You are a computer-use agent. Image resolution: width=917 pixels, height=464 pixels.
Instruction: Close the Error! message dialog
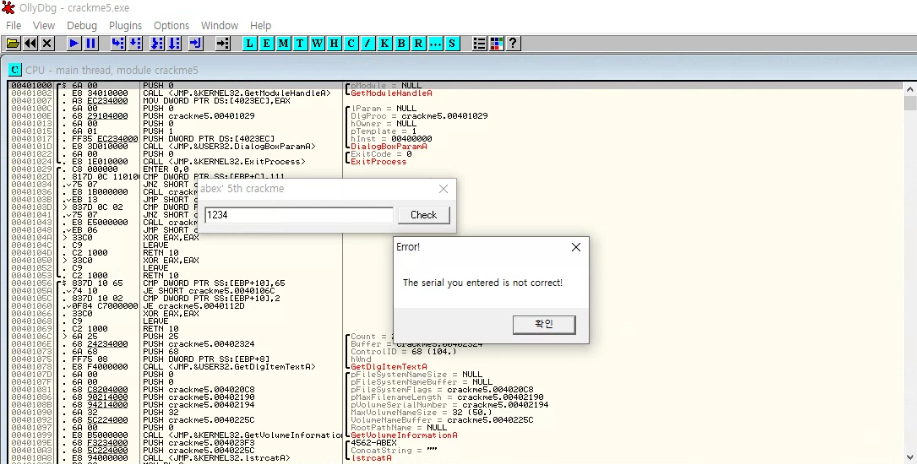tap(576, 248)
